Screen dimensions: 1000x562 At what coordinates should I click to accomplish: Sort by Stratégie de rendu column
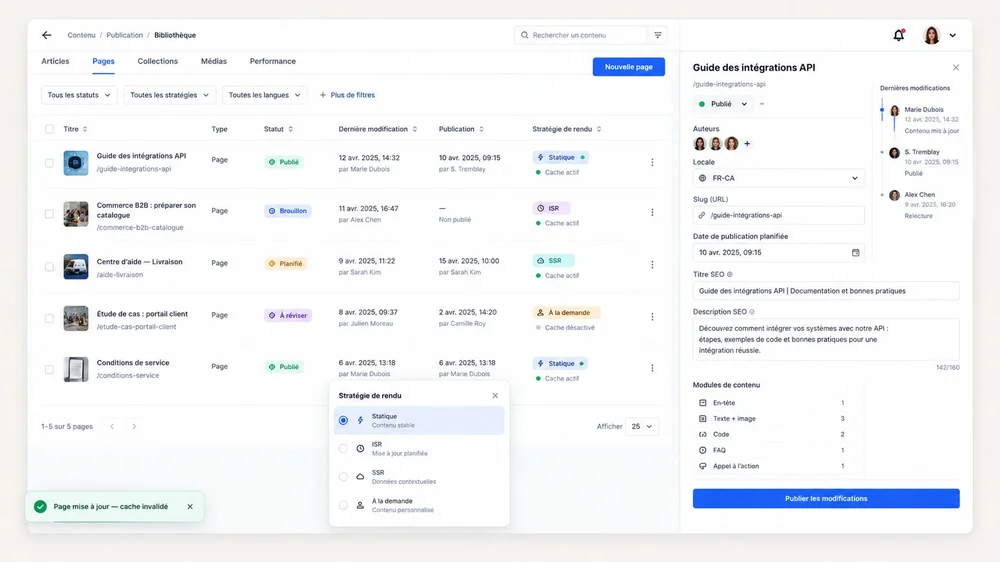click(x=599, y=129)
